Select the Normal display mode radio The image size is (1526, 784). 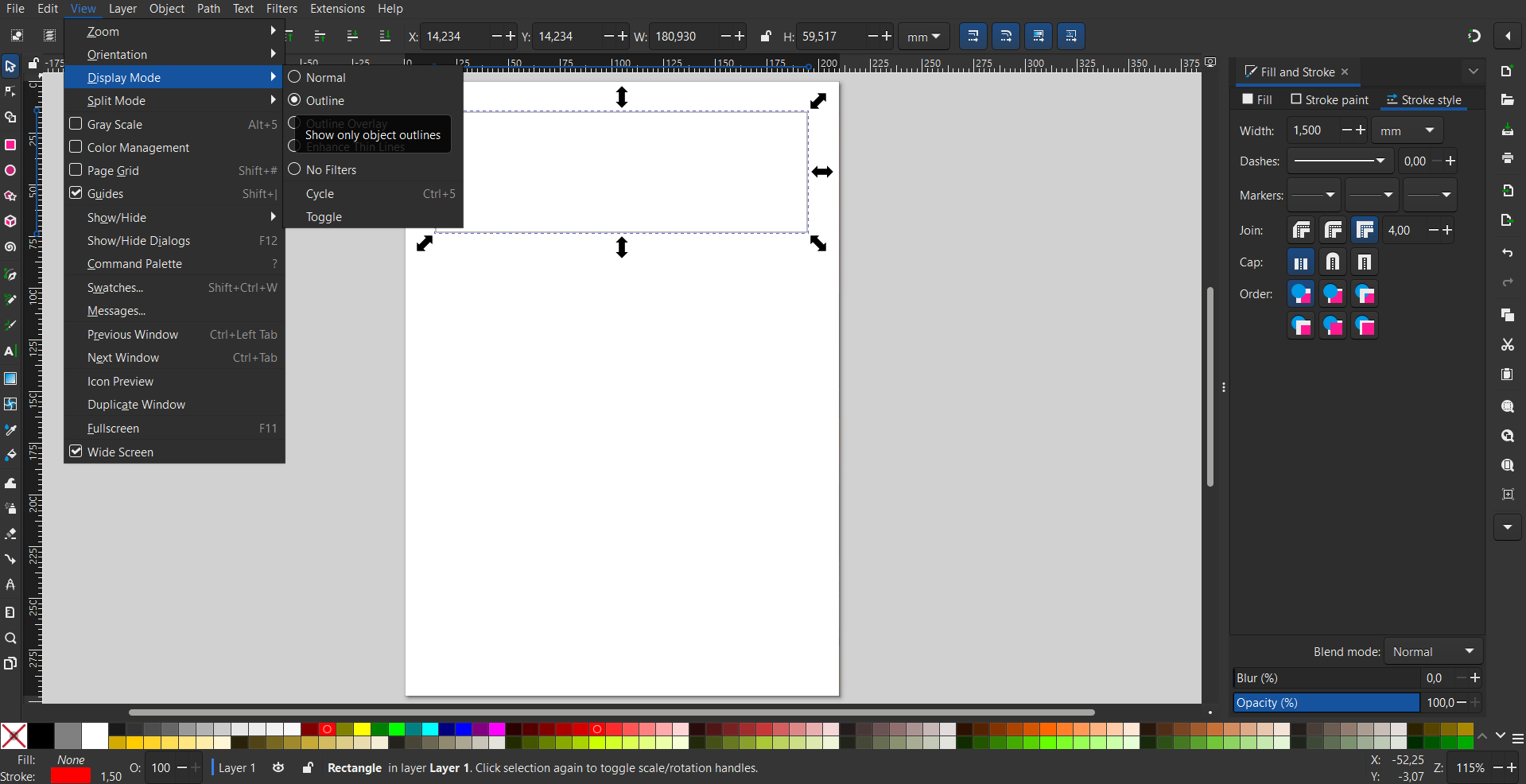coord(295,77)
